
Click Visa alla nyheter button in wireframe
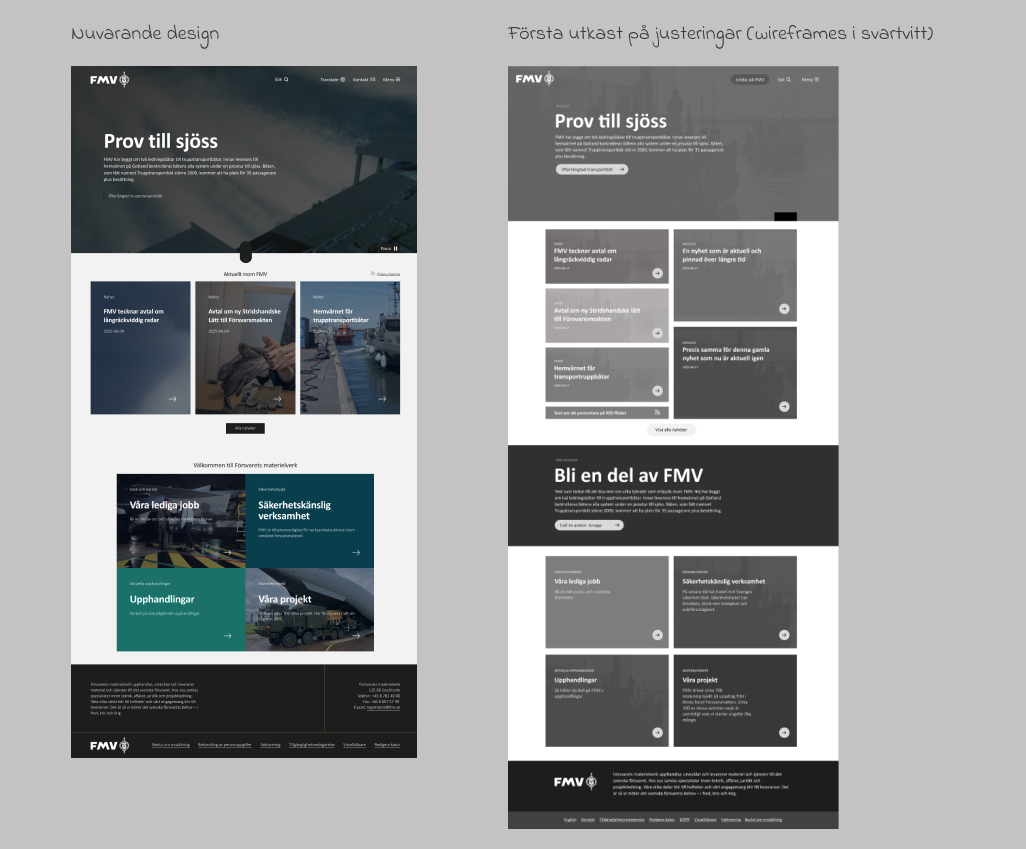tap(671, 430)
